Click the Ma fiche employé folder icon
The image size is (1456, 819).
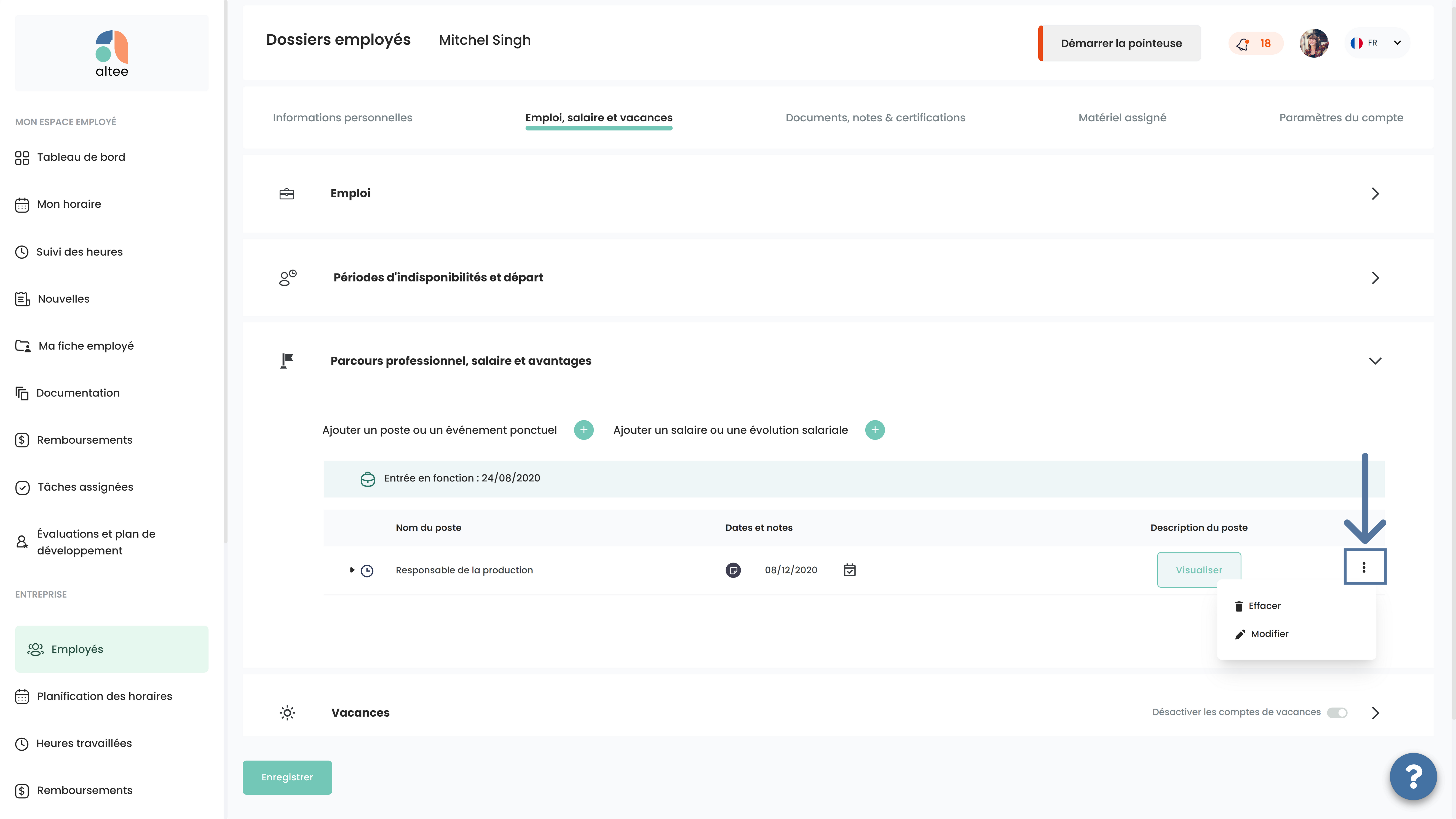[x=23, y=346]
